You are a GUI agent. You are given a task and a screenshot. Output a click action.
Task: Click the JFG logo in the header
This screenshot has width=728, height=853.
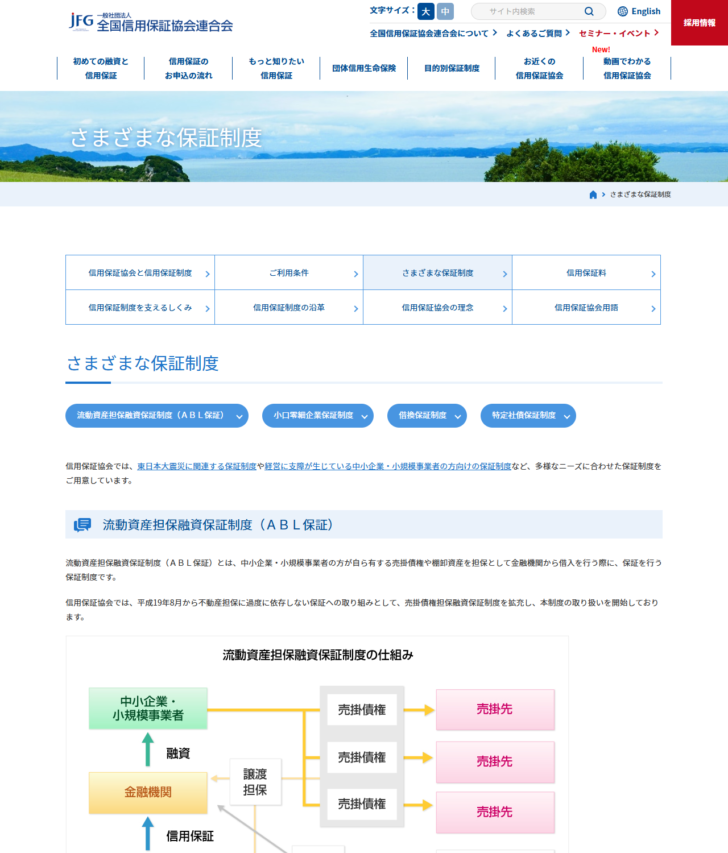(151, 22)
